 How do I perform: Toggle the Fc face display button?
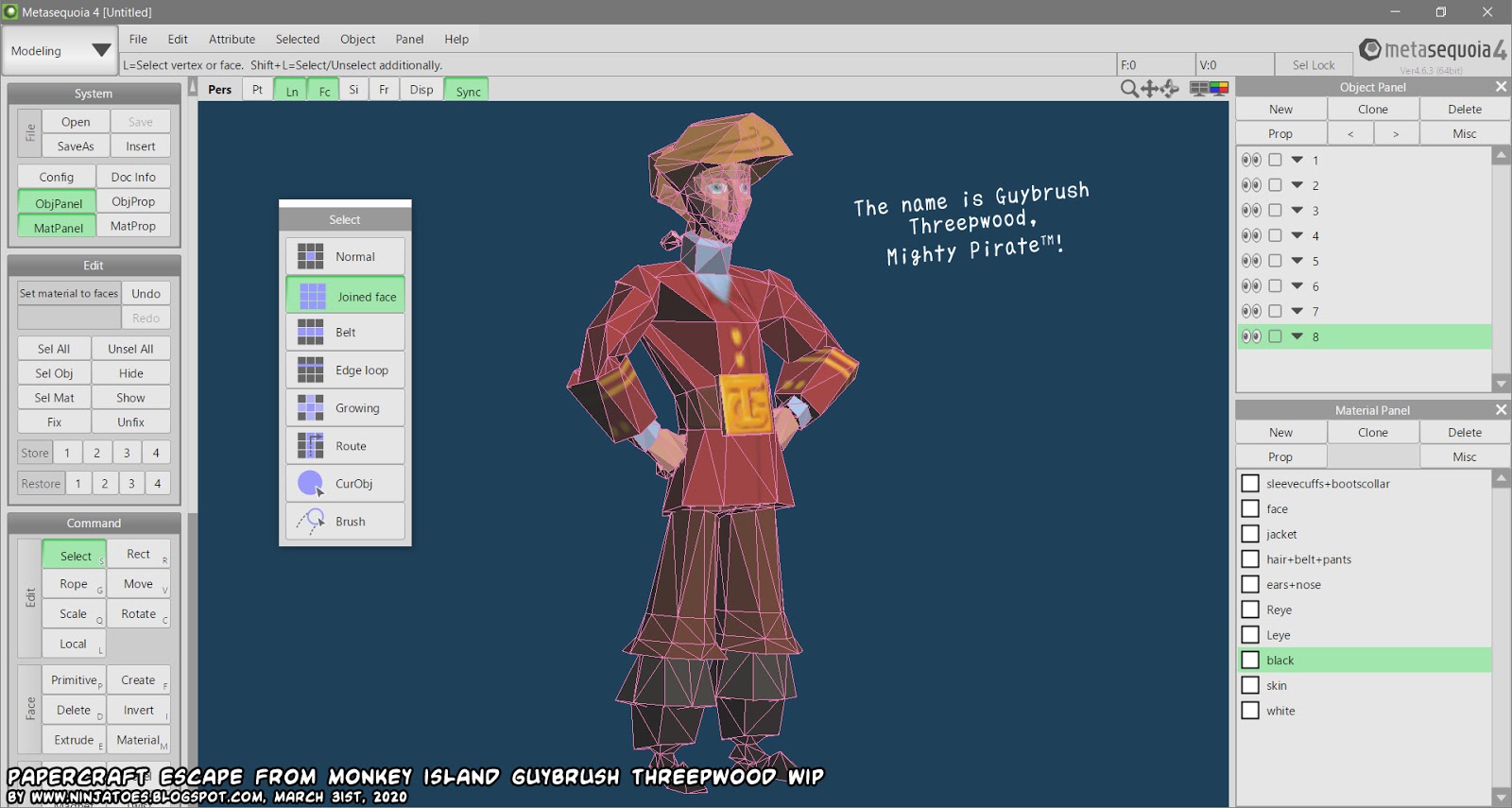324,90
